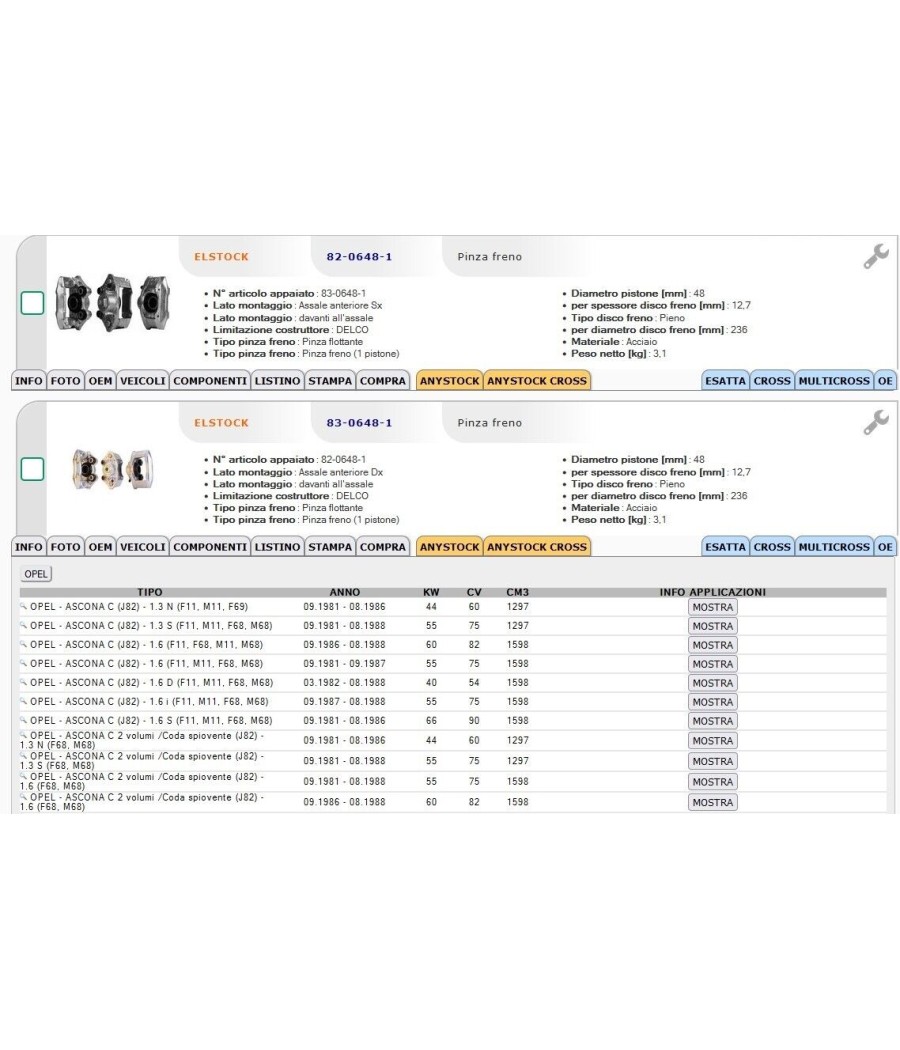Screen dimensions: 900x1050
Task: Click paired article text 82-0648-1 under second item
Action: (344, 459)
